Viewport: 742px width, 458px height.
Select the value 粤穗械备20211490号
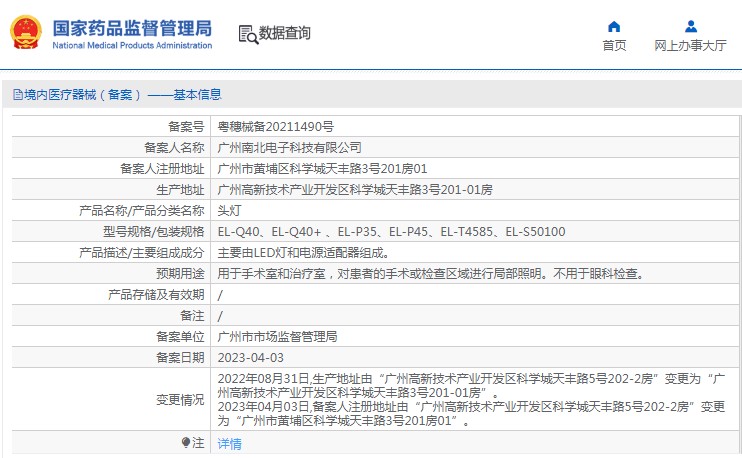pos(276,127)
